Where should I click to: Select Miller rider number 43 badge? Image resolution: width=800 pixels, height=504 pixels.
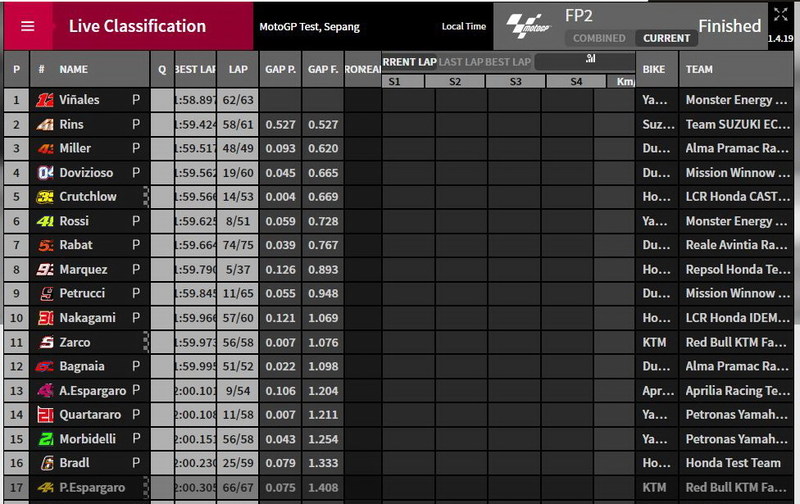(x=45, y=148)
